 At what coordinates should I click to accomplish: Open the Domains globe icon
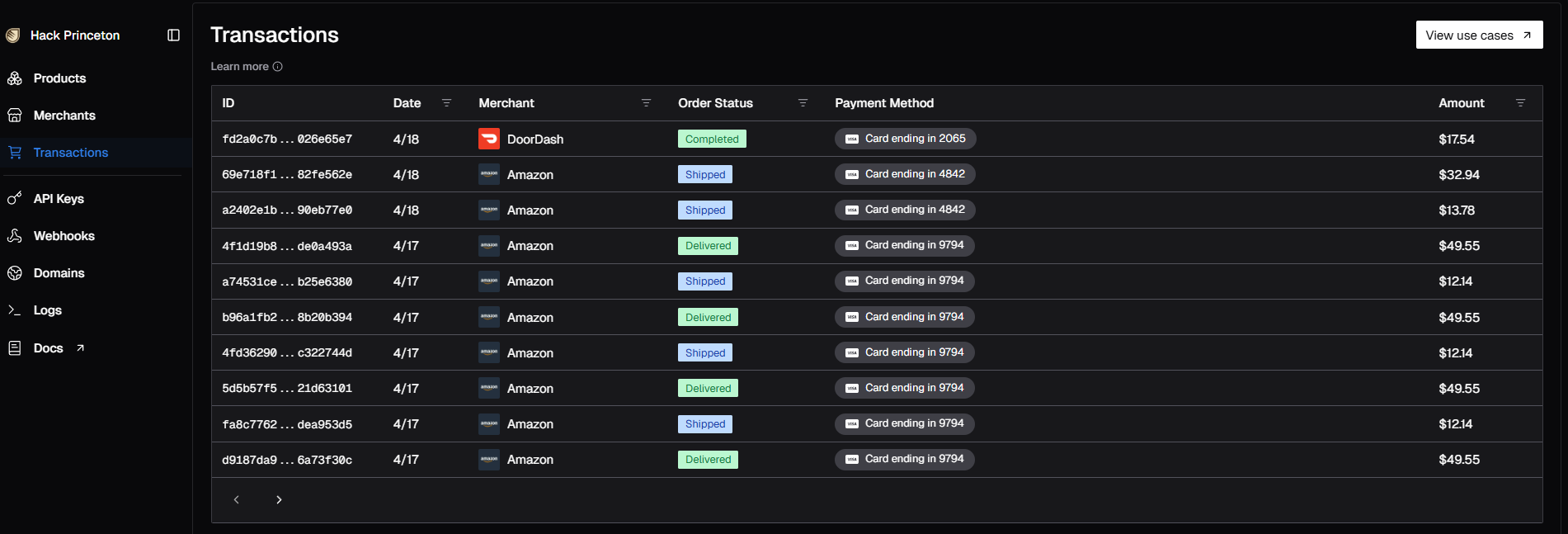15,273
